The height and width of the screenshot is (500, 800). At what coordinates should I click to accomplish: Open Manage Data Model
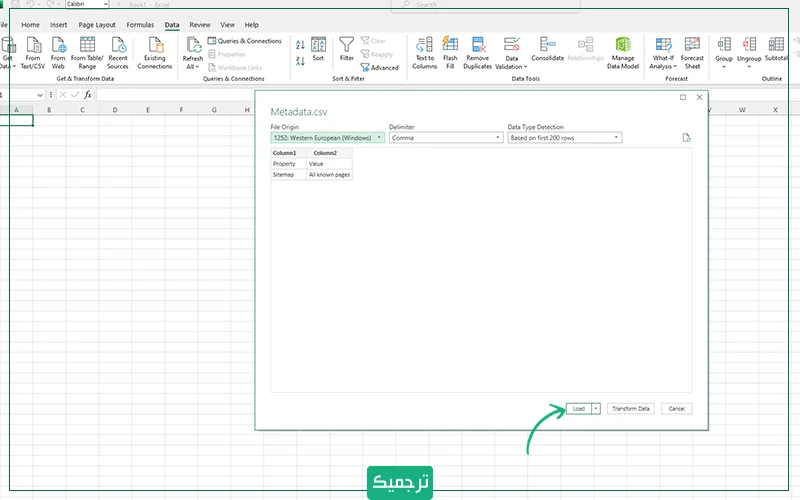coord(623,53)
